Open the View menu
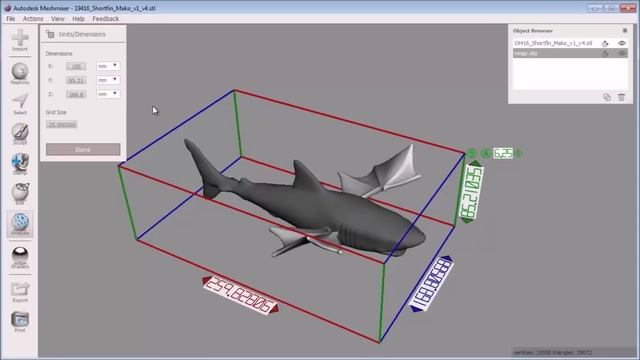640x360 pixels. (58, 19)
